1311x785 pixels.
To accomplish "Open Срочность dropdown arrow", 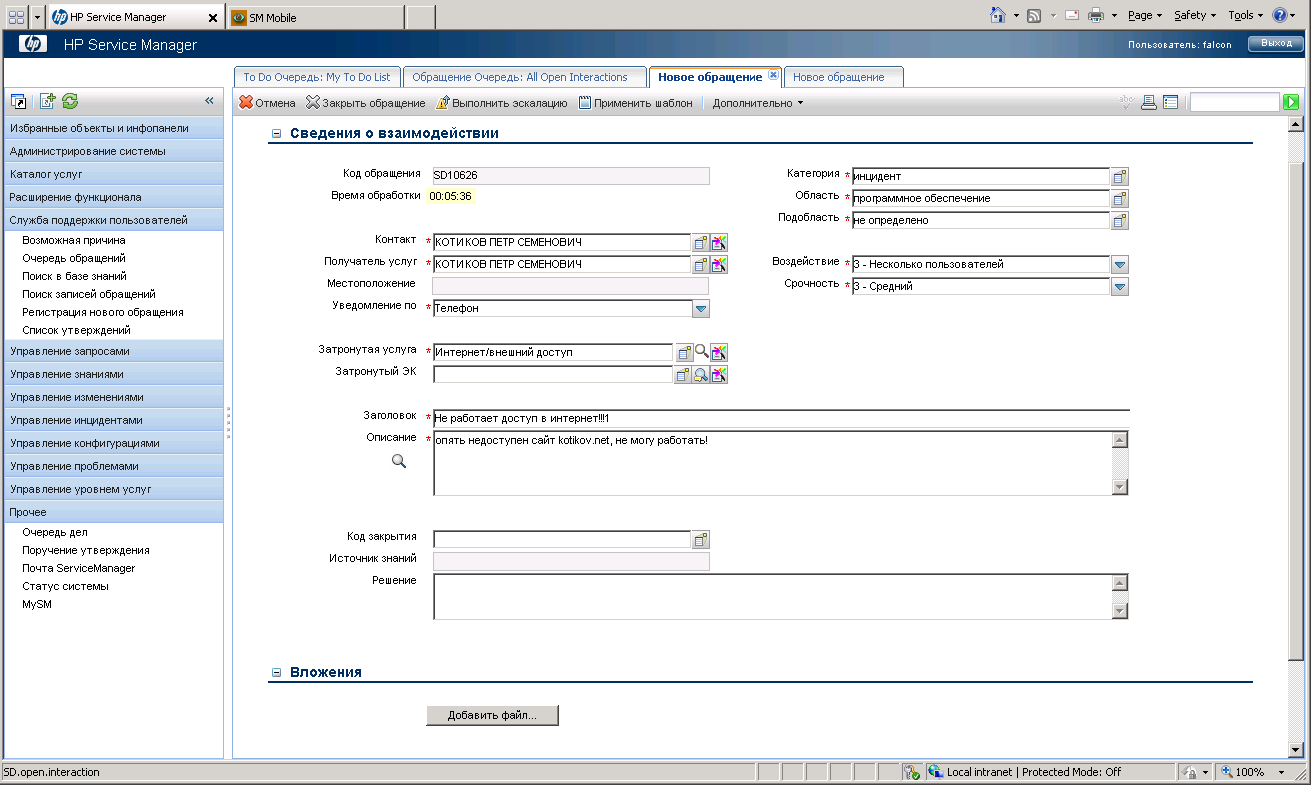I will [1120, 286].
